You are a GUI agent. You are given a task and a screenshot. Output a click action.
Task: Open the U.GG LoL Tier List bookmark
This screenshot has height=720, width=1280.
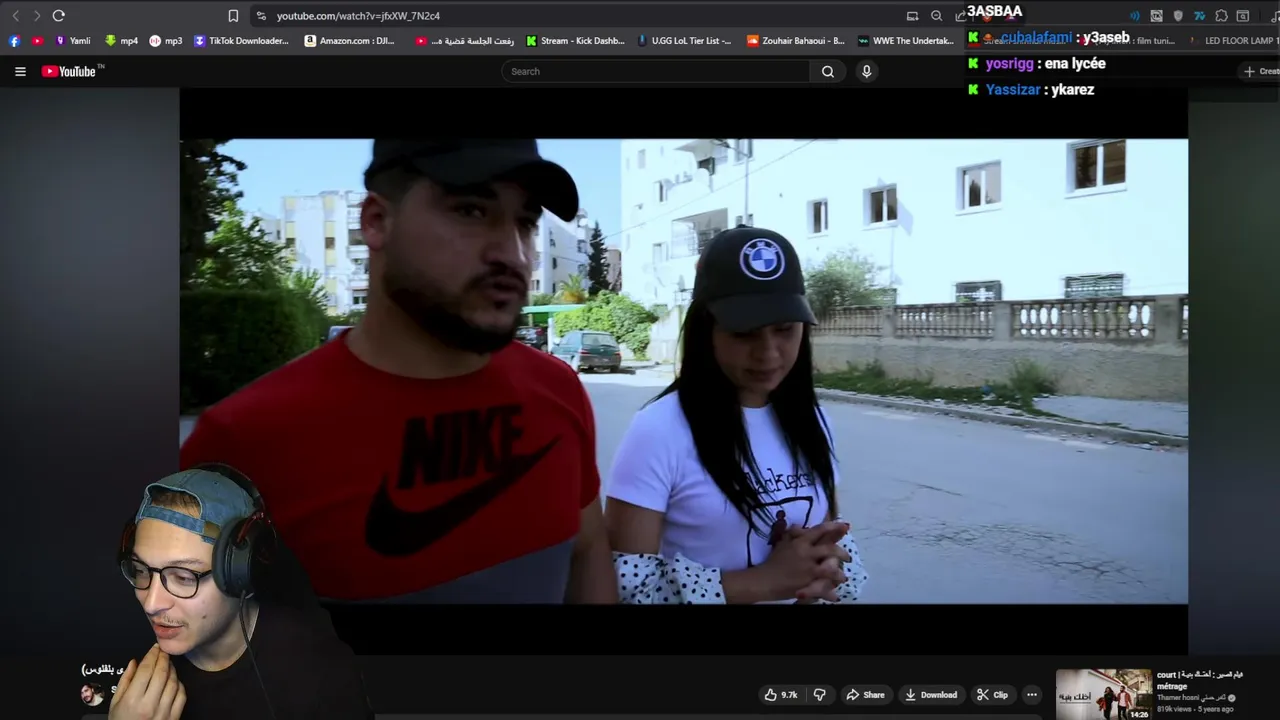(x=684, y=41)
